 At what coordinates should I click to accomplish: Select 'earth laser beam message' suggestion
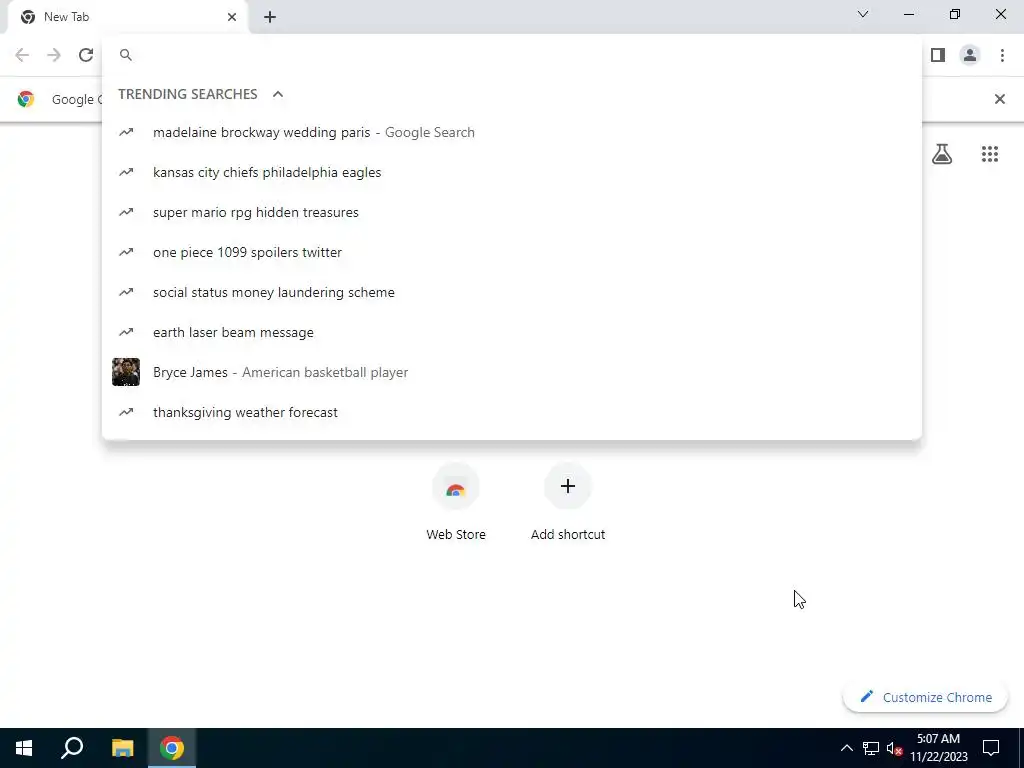click(x=512, y=332)
